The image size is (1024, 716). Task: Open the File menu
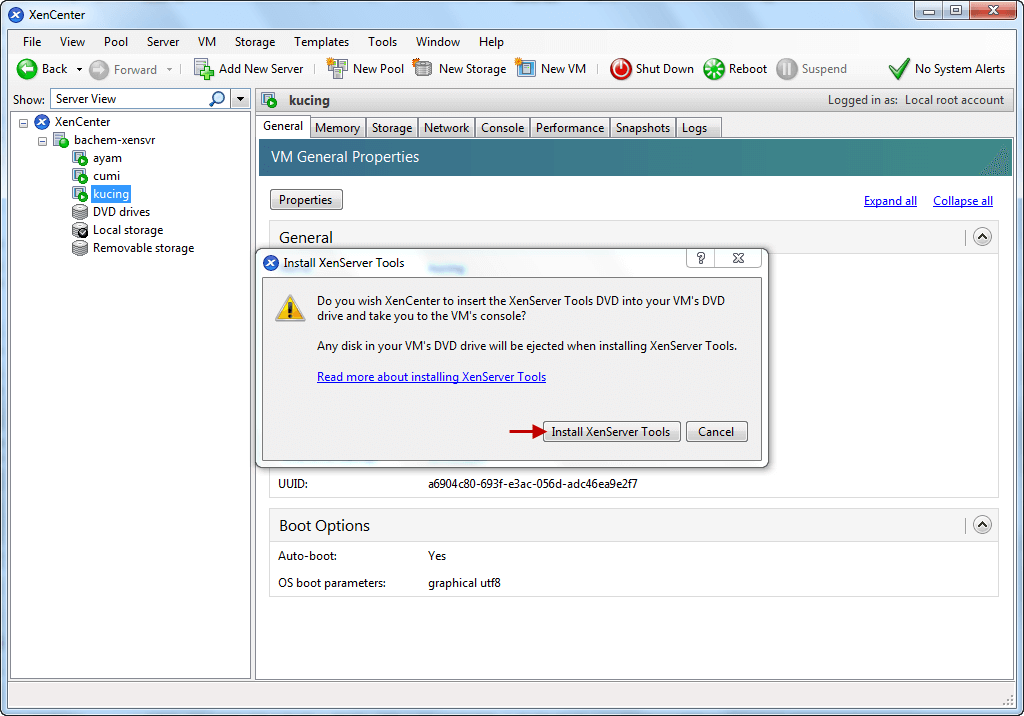[x=32, y=42]
